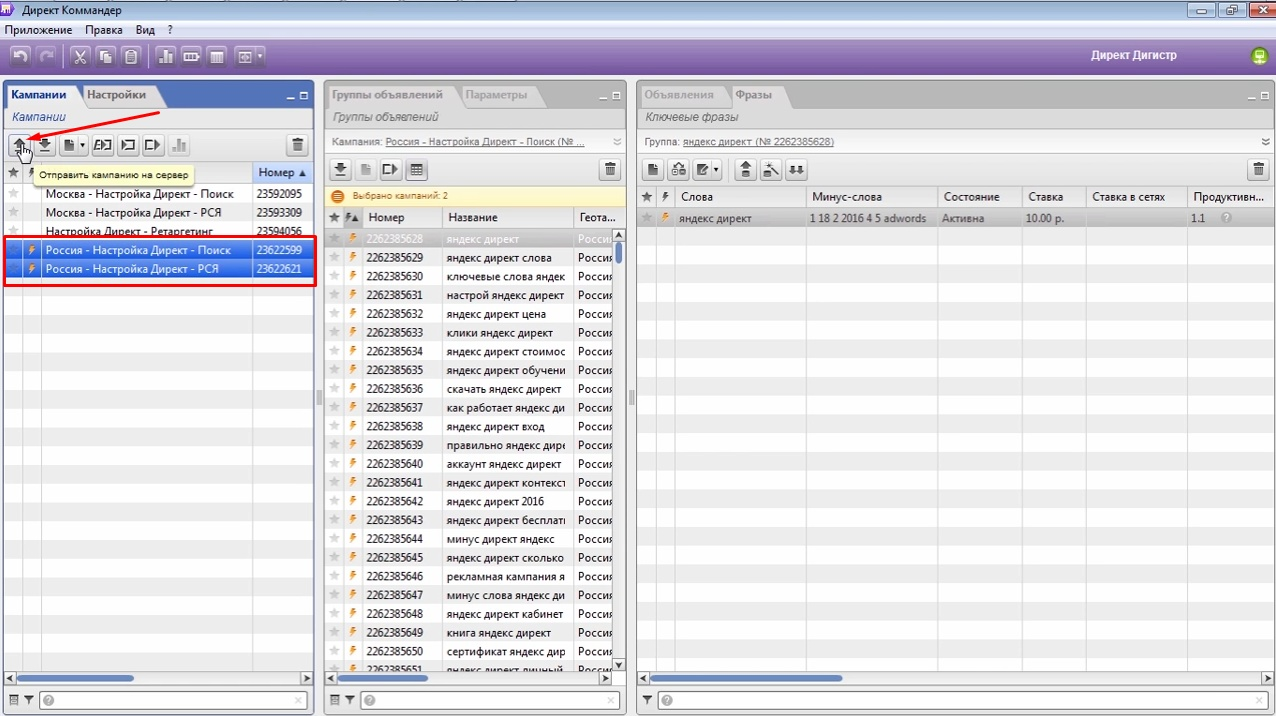Screen dimensions: 1276x716
Task: Click the phrases search input field
Action: pos(964,701)
